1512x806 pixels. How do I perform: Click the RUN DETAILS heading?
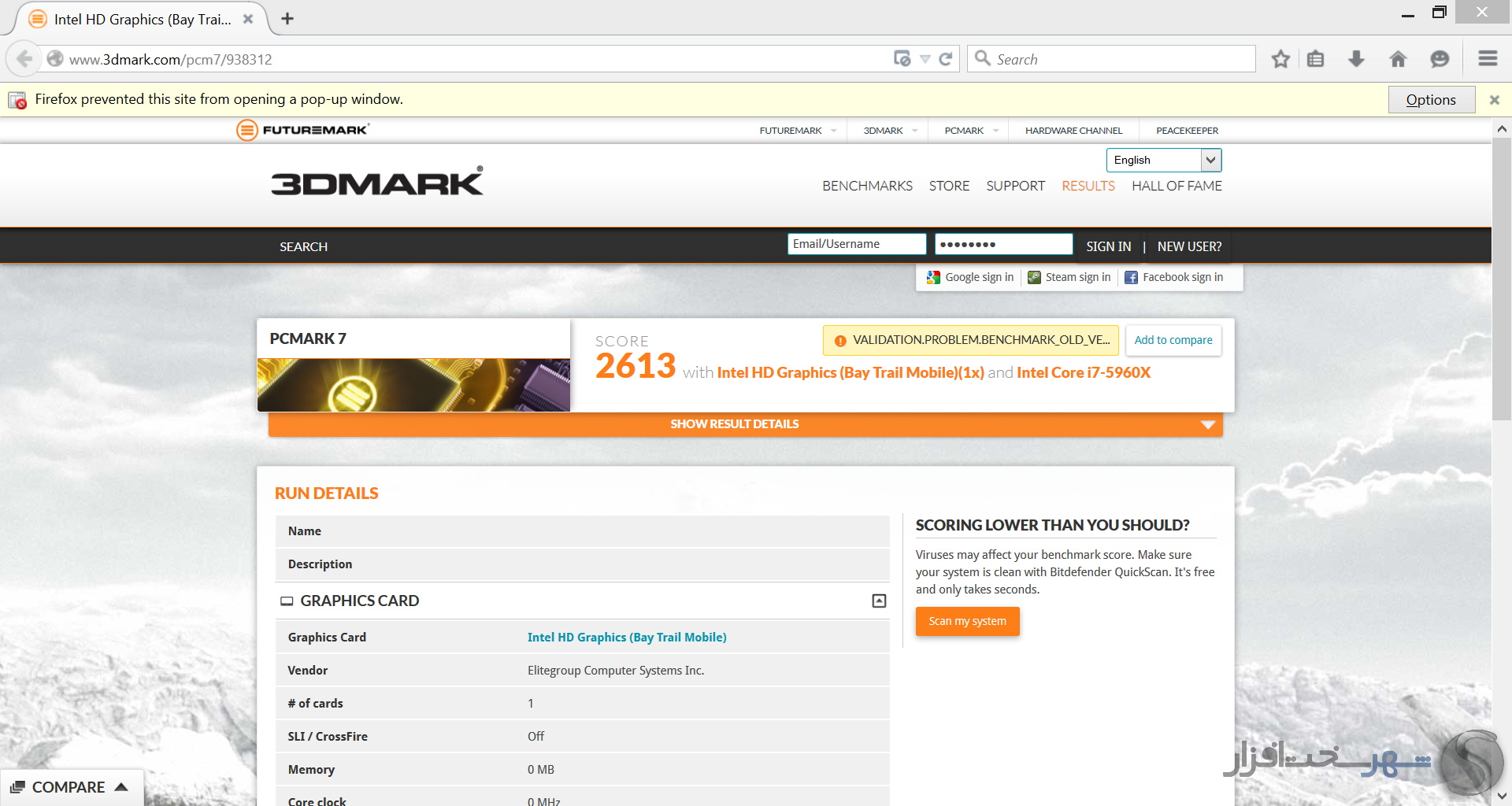pos(326,494)
